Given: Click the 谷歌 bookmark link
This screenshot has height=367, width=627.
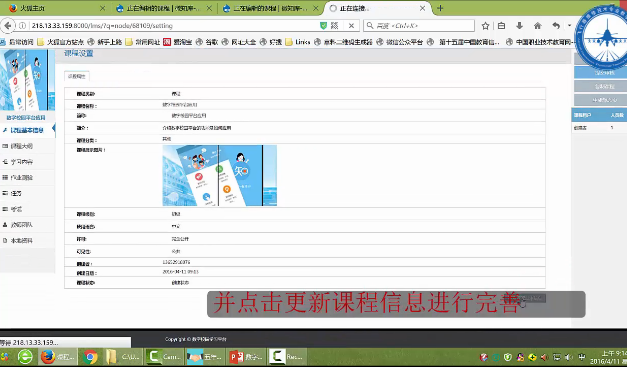Looking at the screenshot, I should pos(207,42).
